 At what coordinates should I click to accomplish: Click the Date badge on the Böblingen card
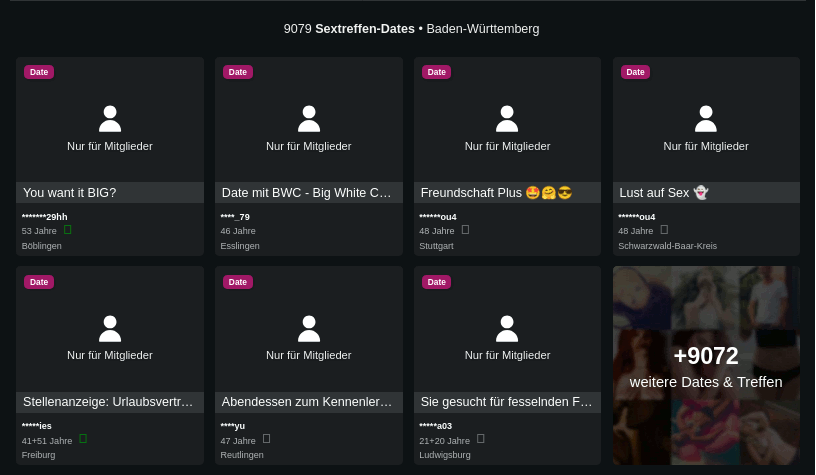[x=39, y=72]
